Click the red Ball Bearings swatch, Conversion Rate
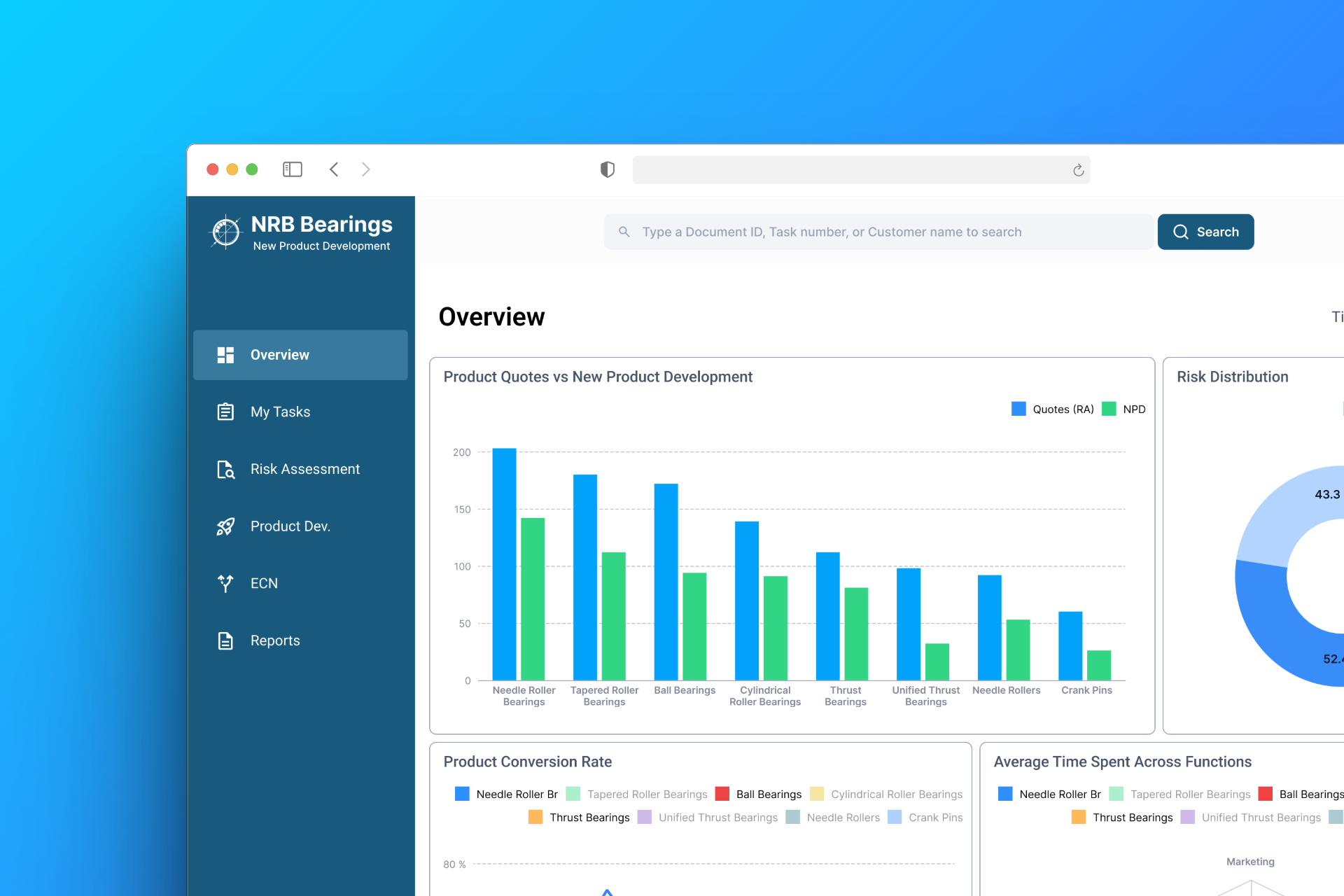The image size is (1344, 896). coord(722,794)
